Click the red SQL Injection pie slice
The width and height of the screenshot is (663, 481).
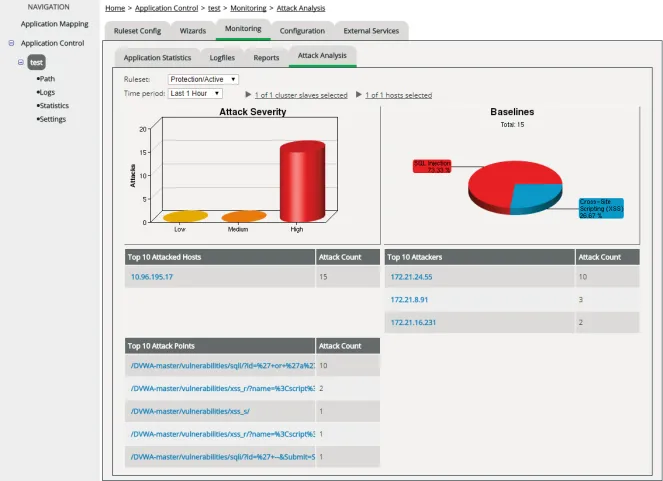(x=497, y=180)
